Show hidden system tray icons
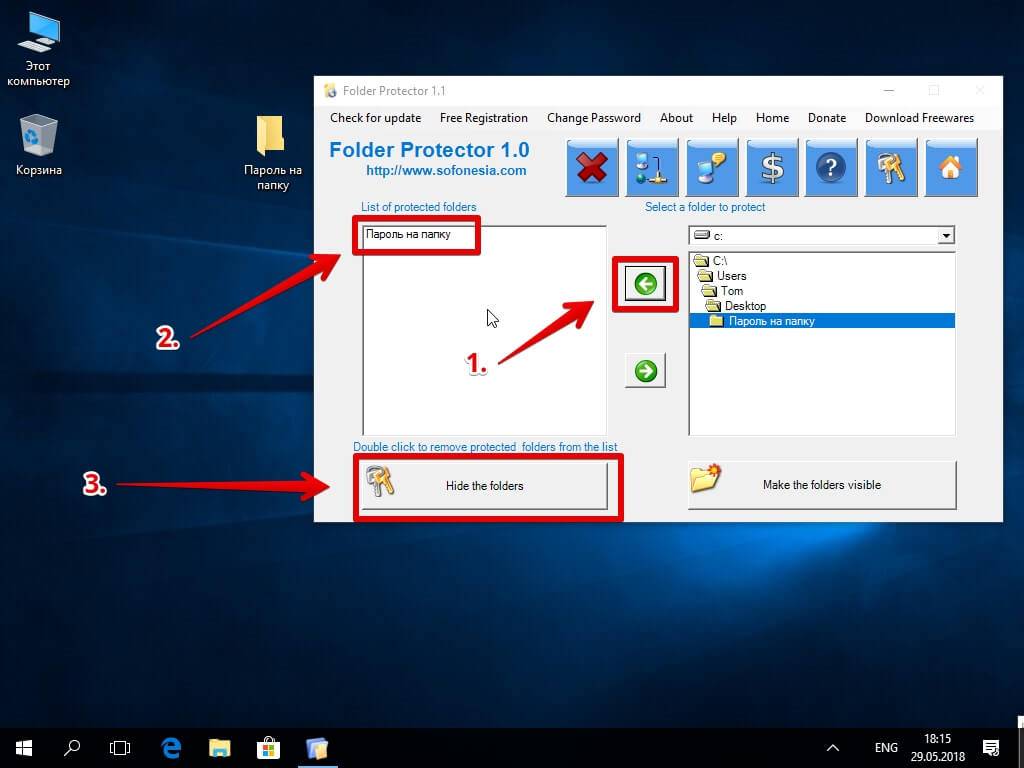 pyautogui.click(x=833, y=748)
